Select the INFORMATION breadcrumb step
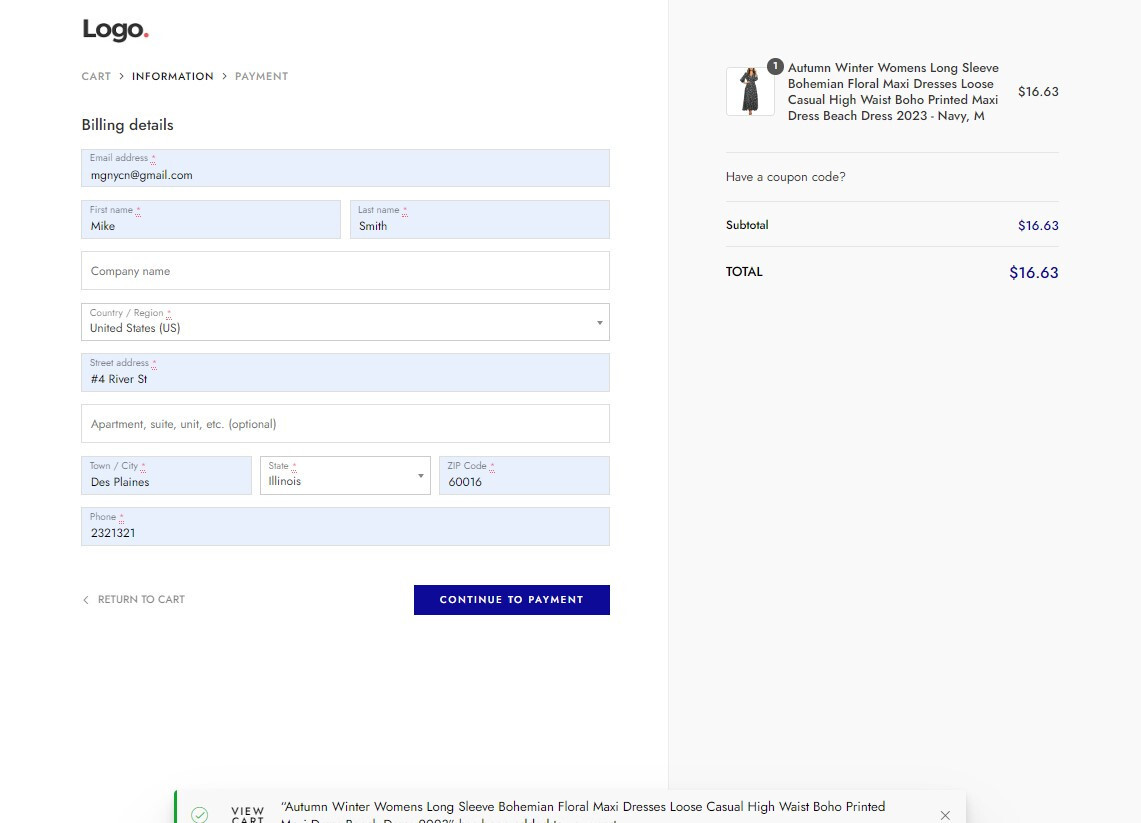Viewport: 1141px width, 823px height. (172, 76)
